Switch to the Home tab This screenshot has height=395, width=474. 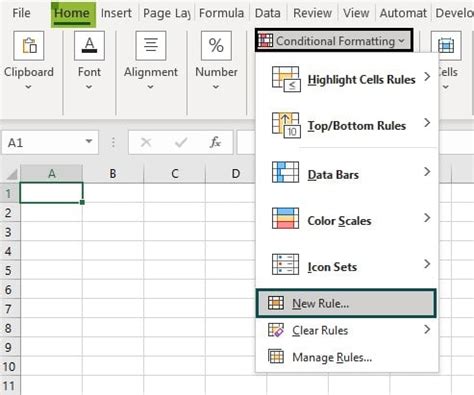(x=72, y=14)
